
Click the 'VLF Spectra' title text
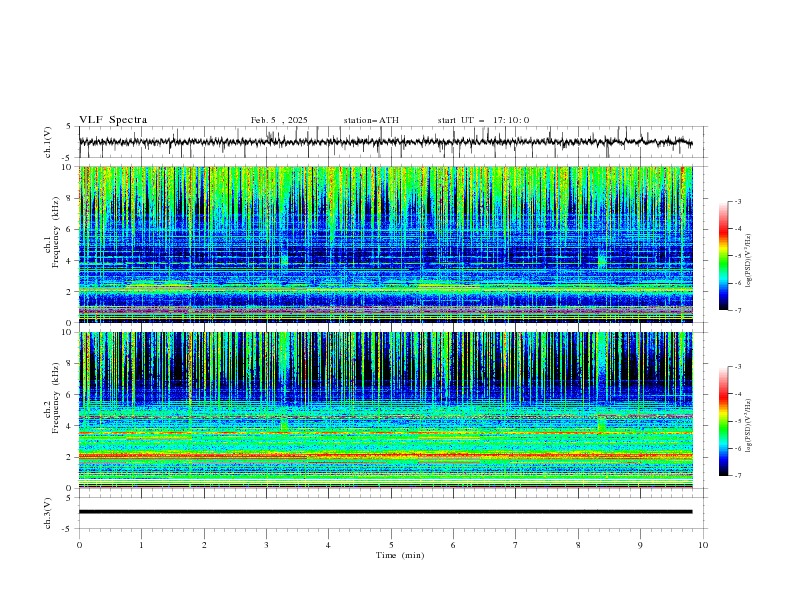pyautogui.click(x=113, y=120)
